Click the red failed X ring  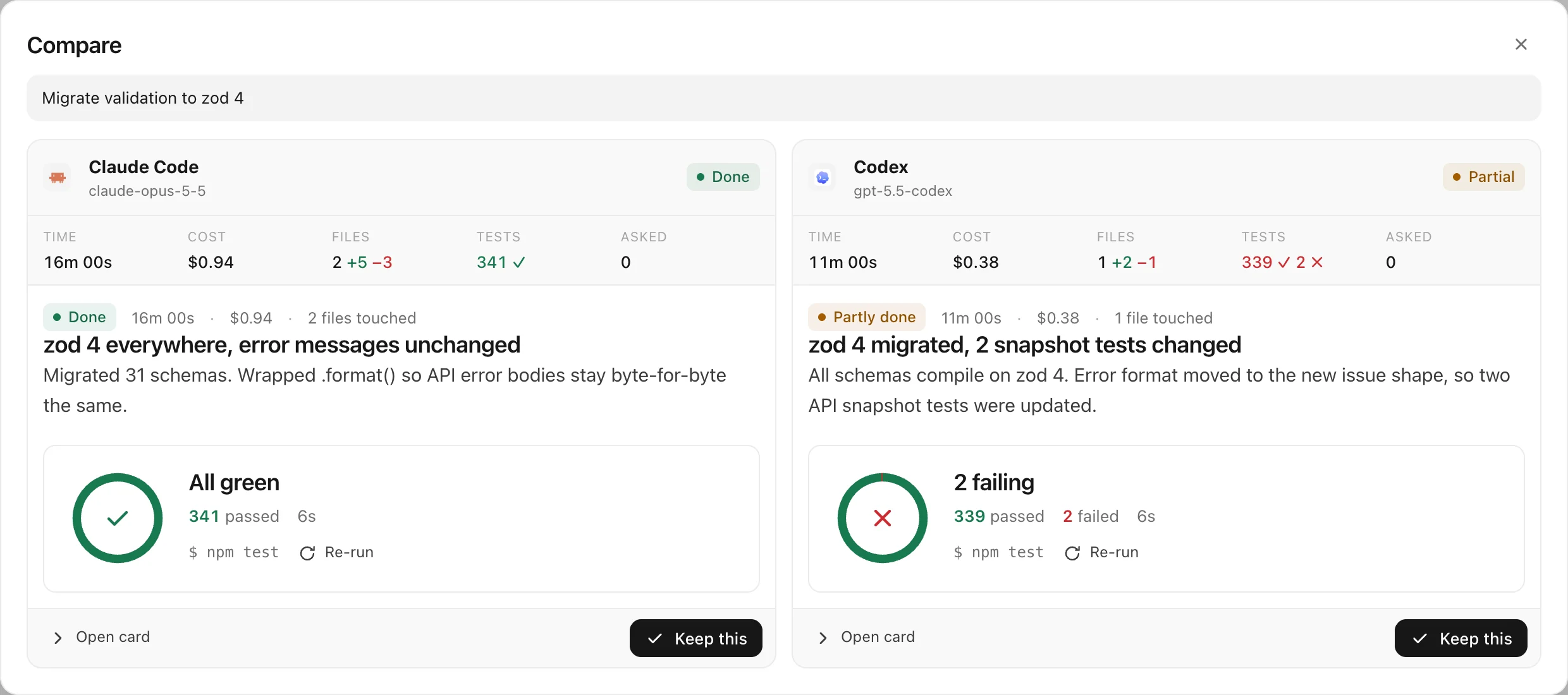point(883,518)
